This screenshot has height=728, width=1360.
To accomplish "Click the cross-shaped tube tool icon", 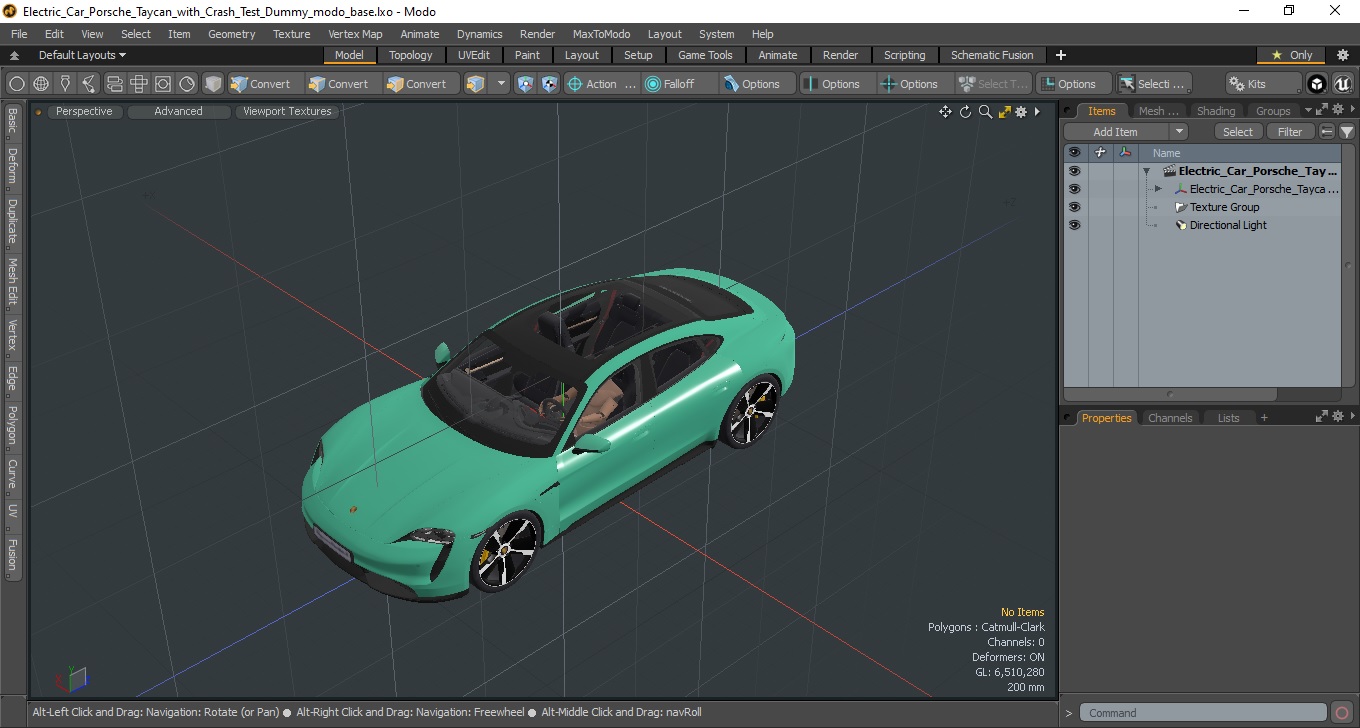I will click(139, 84).
